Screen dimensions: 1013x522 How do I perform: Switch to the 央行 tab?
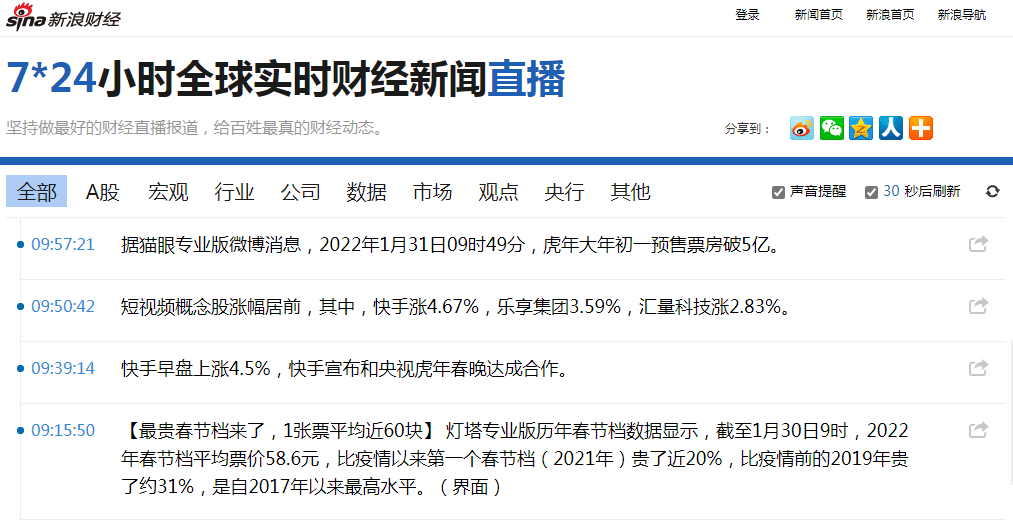(564, 192)
